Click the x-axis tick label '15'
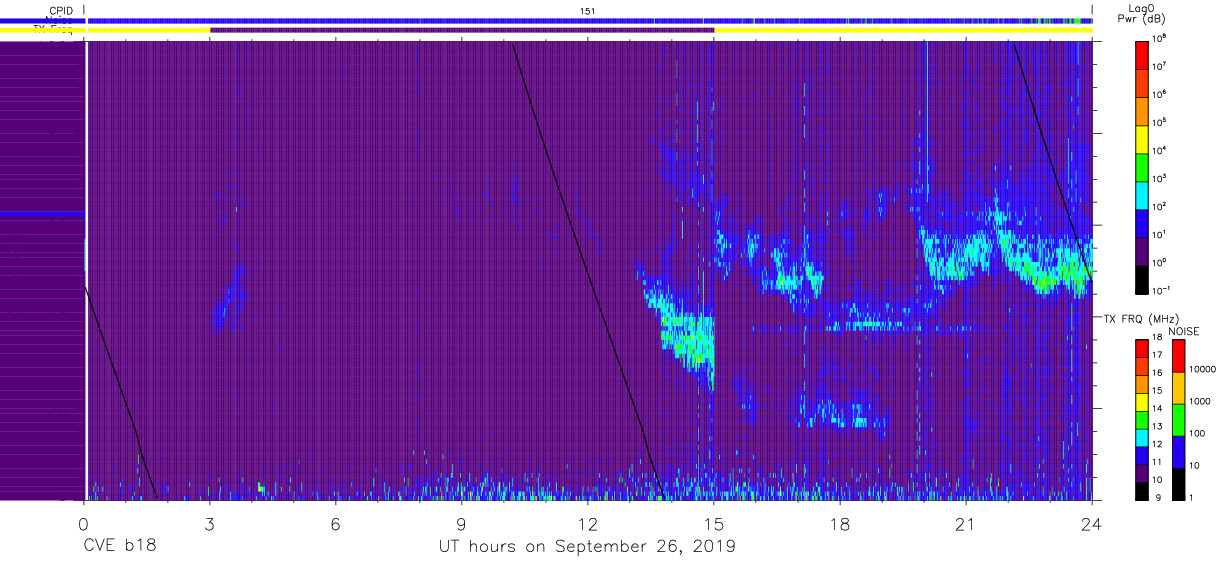The image size is (1228, 567). point(714,523)
